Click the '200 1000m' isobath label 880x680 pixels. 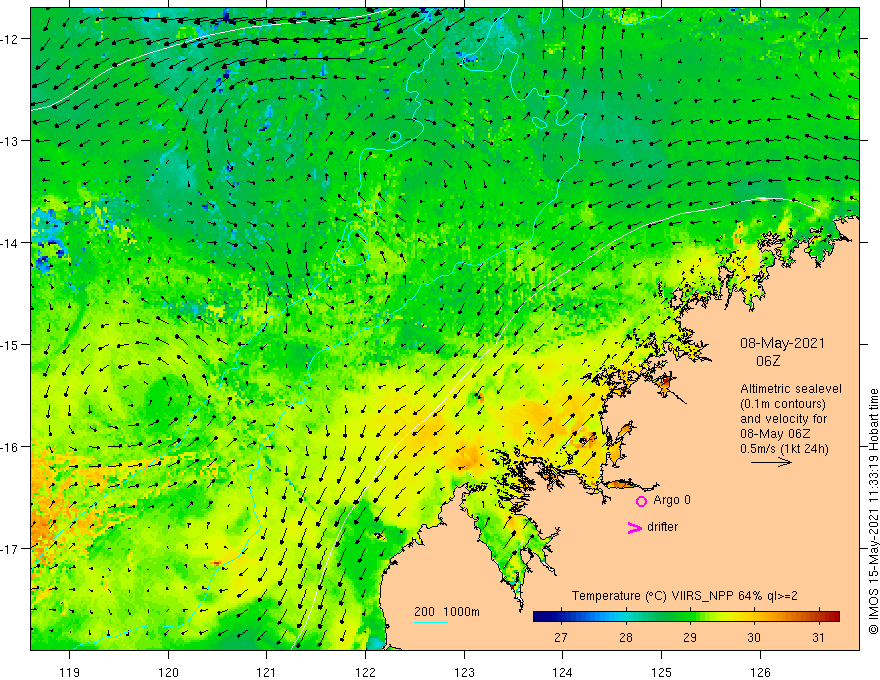pos(447,612)
